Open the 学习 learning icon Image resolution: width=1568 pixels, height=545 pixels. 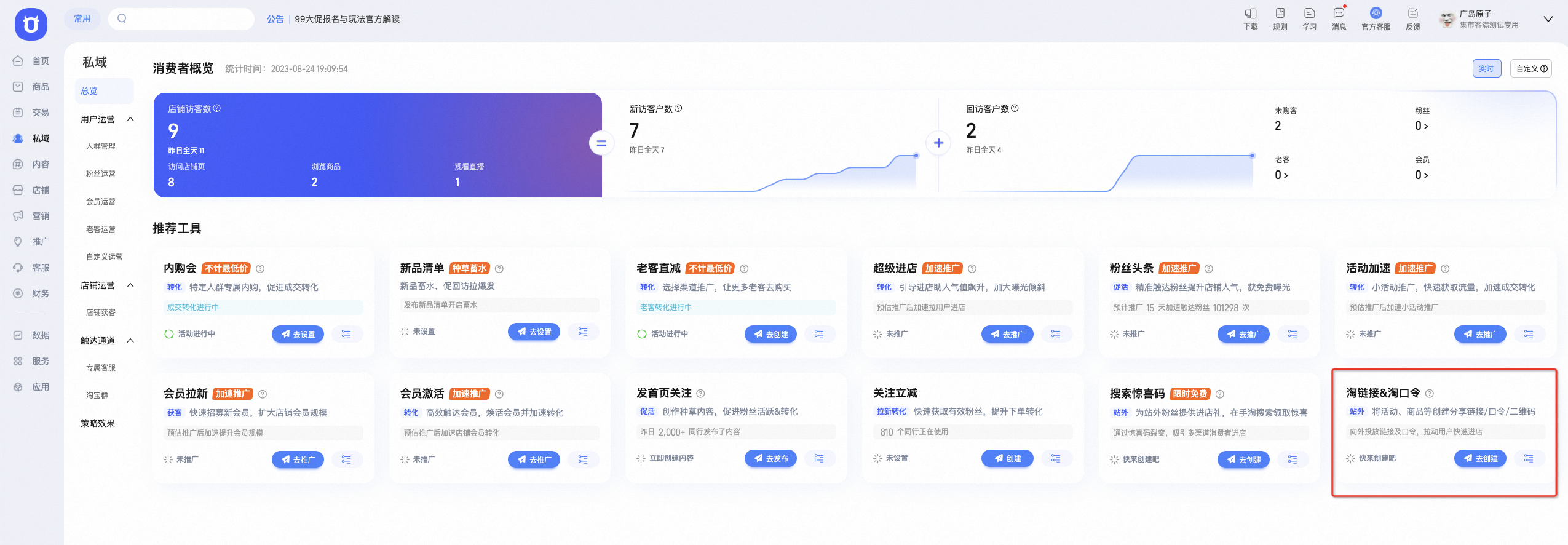pos(1309,18)
